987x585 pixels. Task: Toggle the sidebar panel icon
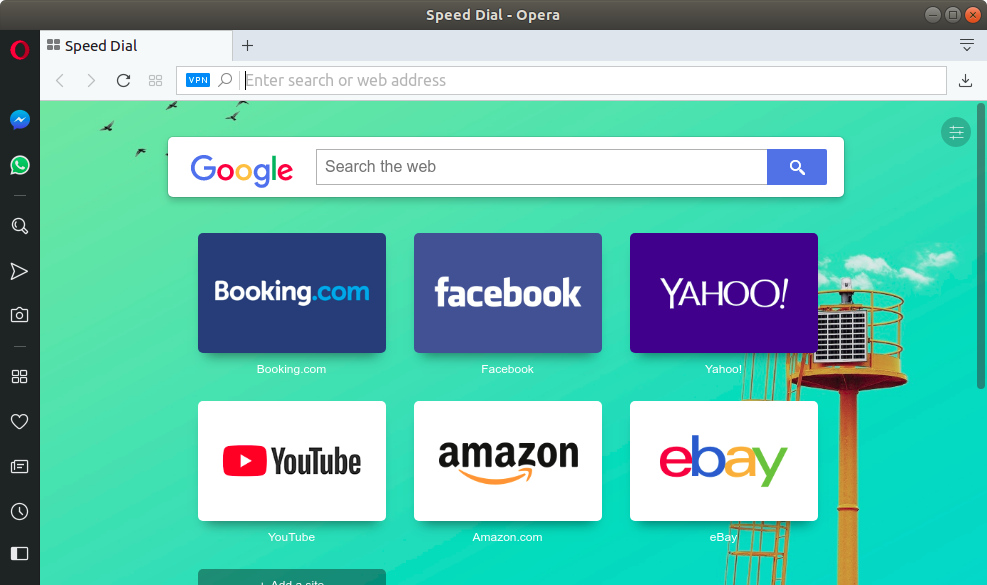pos(20,554)
